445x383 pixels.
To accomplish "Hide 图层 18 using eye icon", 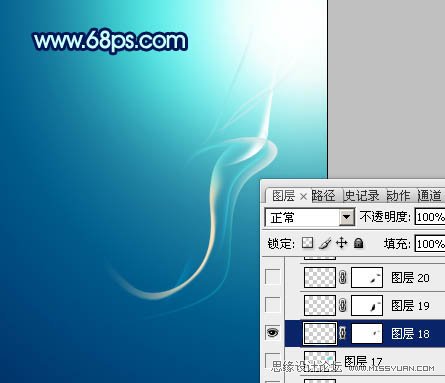I will [x=273, y=333].
